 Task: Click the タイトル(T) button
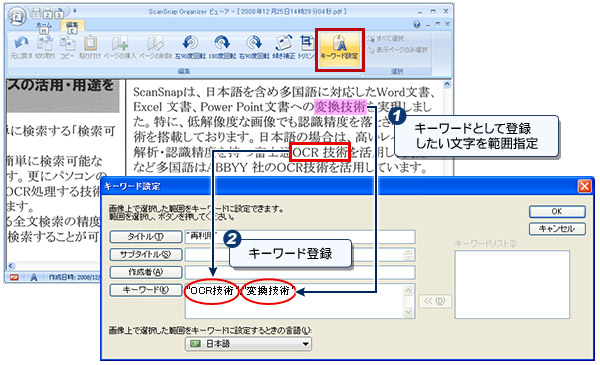coord(145,237)
